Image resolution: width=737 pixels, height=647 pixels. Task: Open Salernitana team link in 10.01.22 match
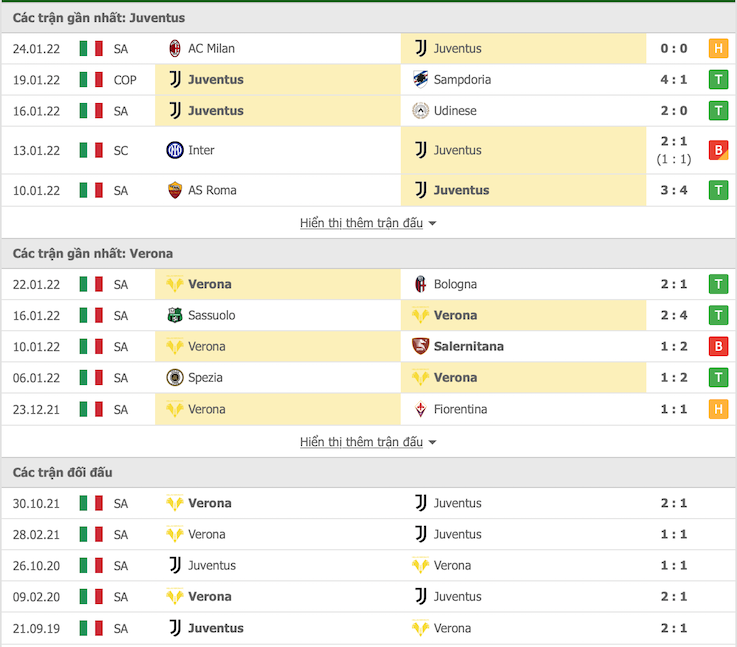point(468,346)
